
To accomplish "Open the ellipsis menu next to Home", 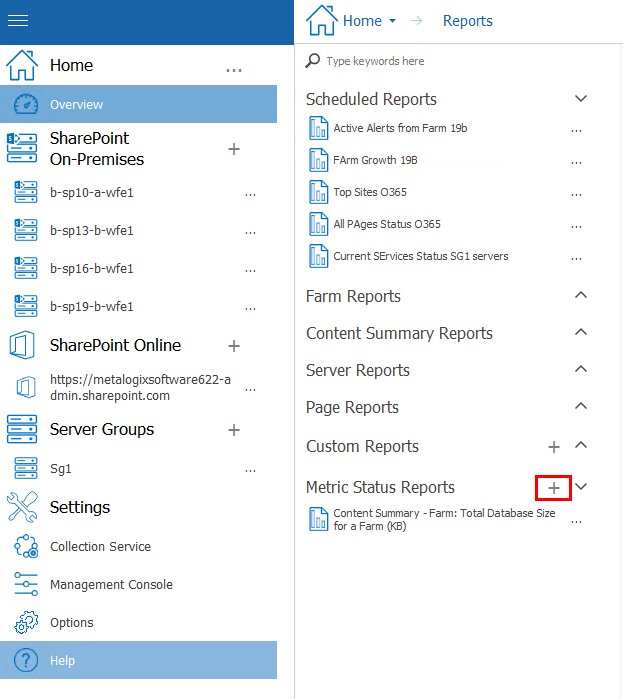I will click(234, 70).
